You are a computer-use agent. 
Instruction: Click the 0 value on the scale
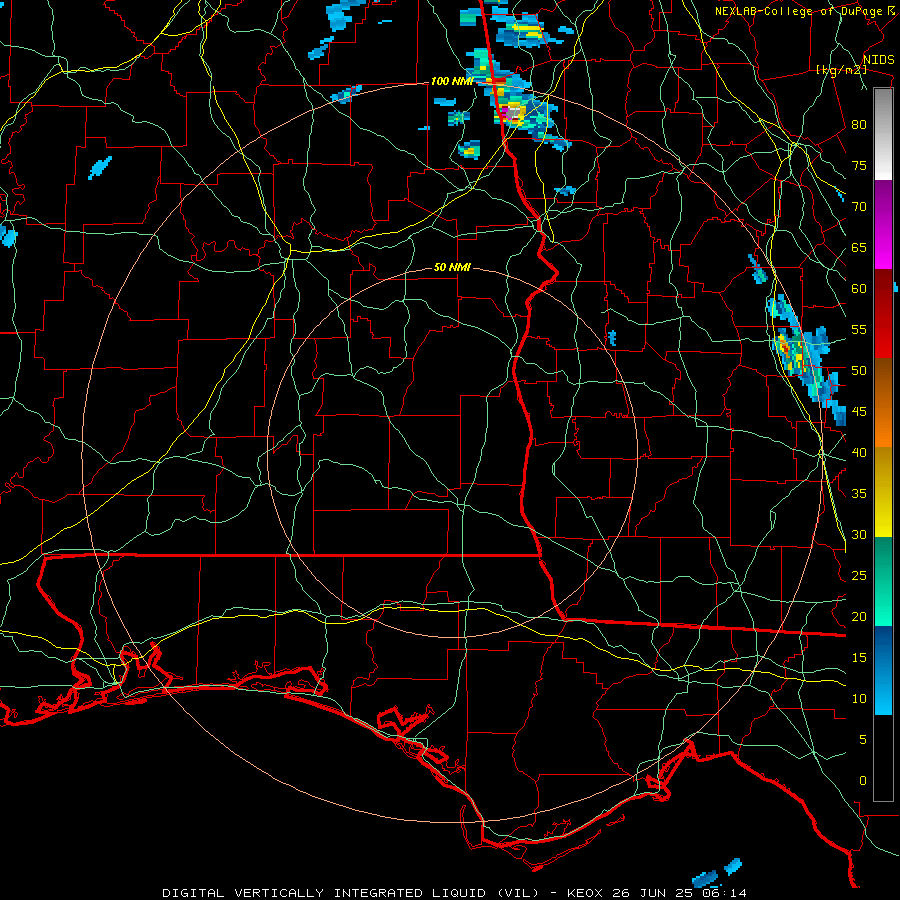click(x=863, y=781)
